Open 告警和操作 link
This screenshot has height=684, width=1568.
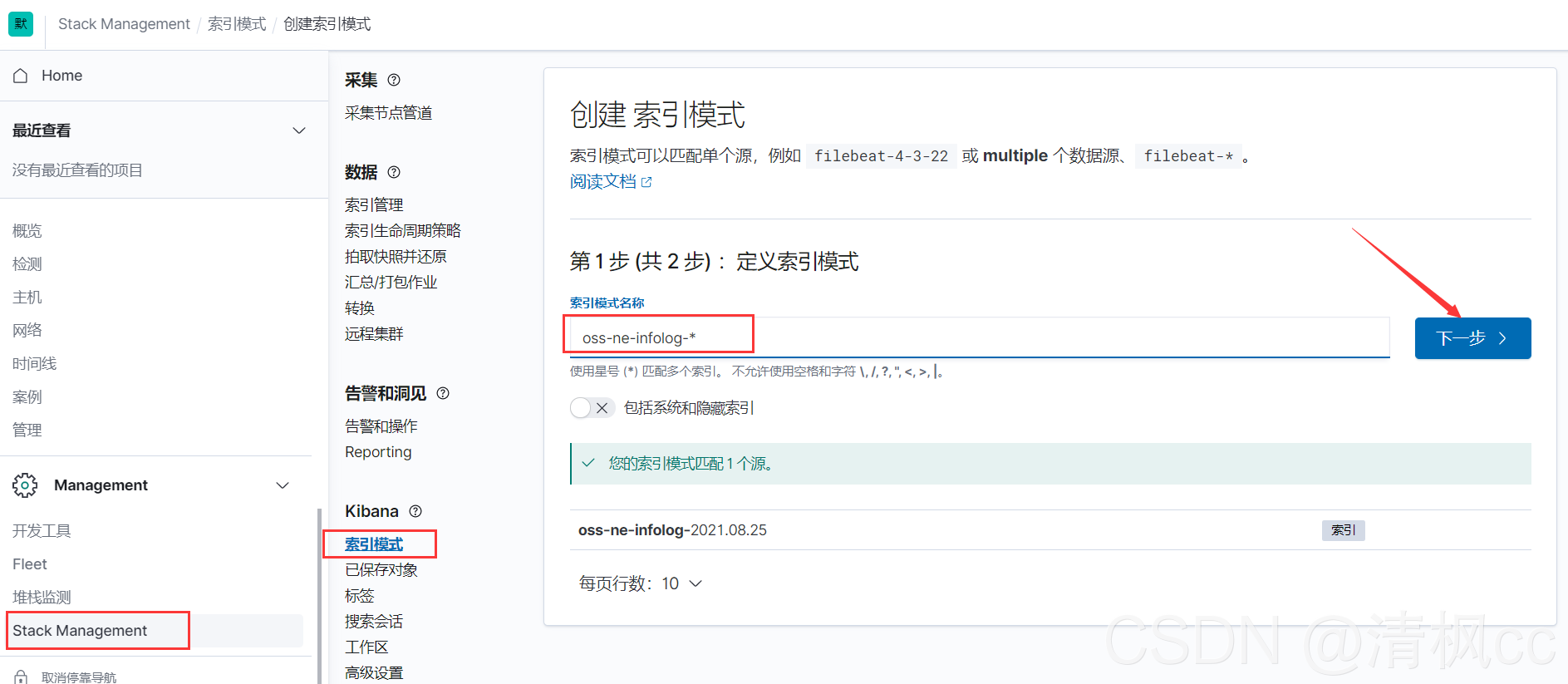381,426
